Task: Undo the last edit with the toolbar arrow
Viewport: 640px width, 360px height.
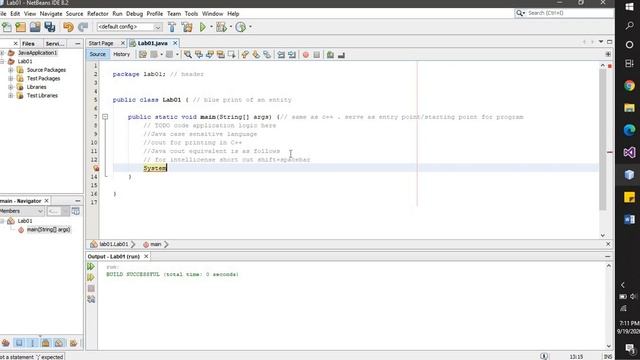Action: [68, 27]
